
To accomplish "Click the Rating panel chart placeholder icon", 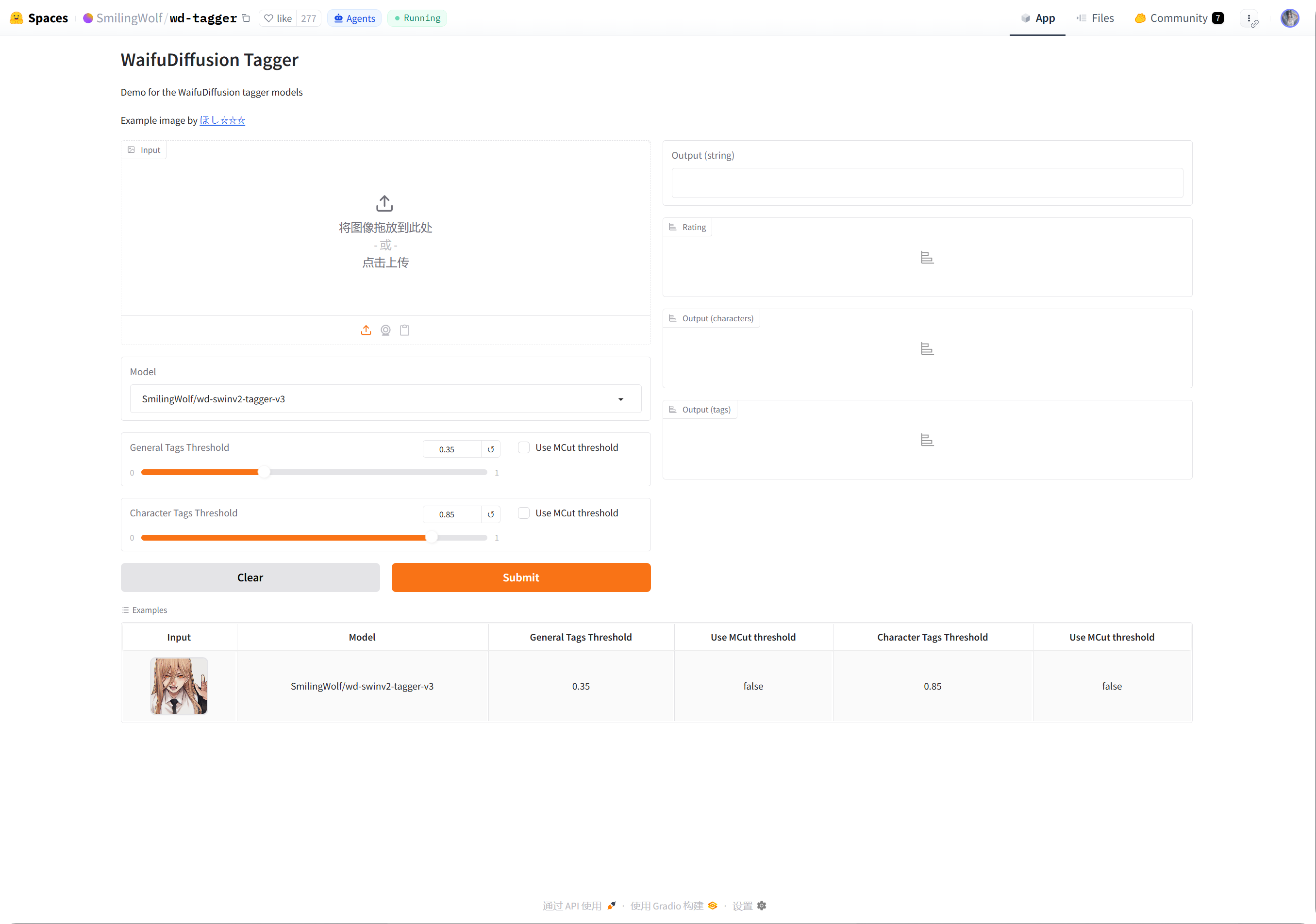I will click(x=927, y=258).
